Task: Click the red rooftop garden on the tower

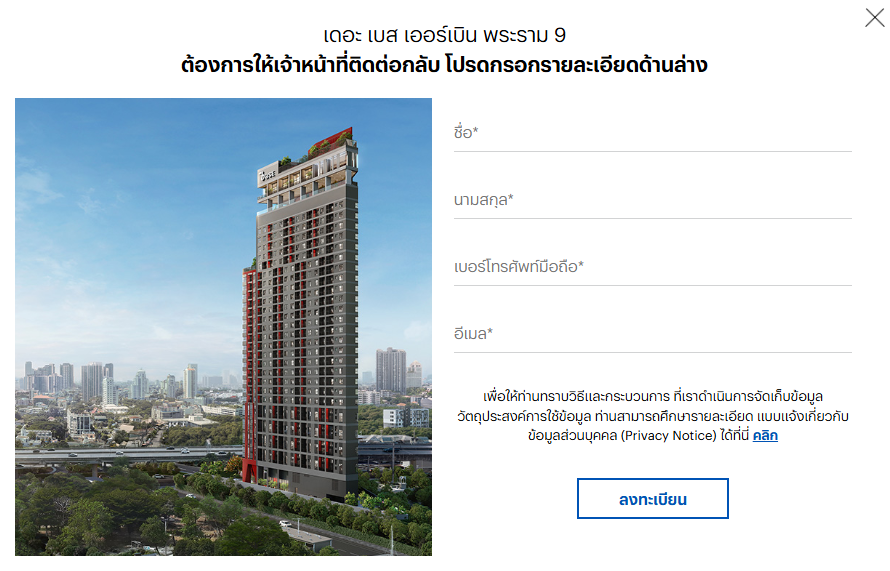Action: [x=331, y=142]
